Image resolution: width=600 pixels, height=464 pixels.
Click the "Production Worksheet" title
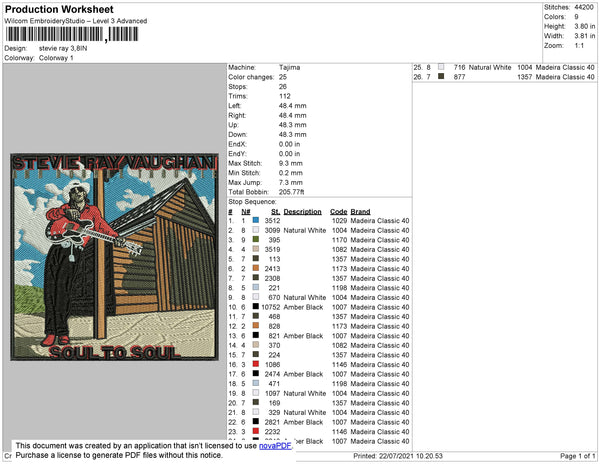click(x=59, y=10)
